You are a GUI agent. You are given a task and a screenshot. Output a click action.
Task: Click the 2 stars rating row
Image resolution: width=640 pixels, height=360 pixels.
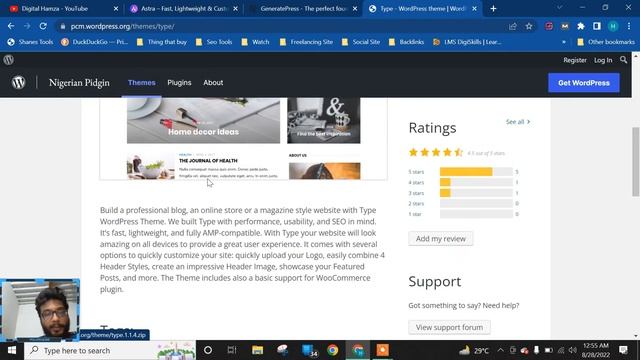click(x=464, y=203)
